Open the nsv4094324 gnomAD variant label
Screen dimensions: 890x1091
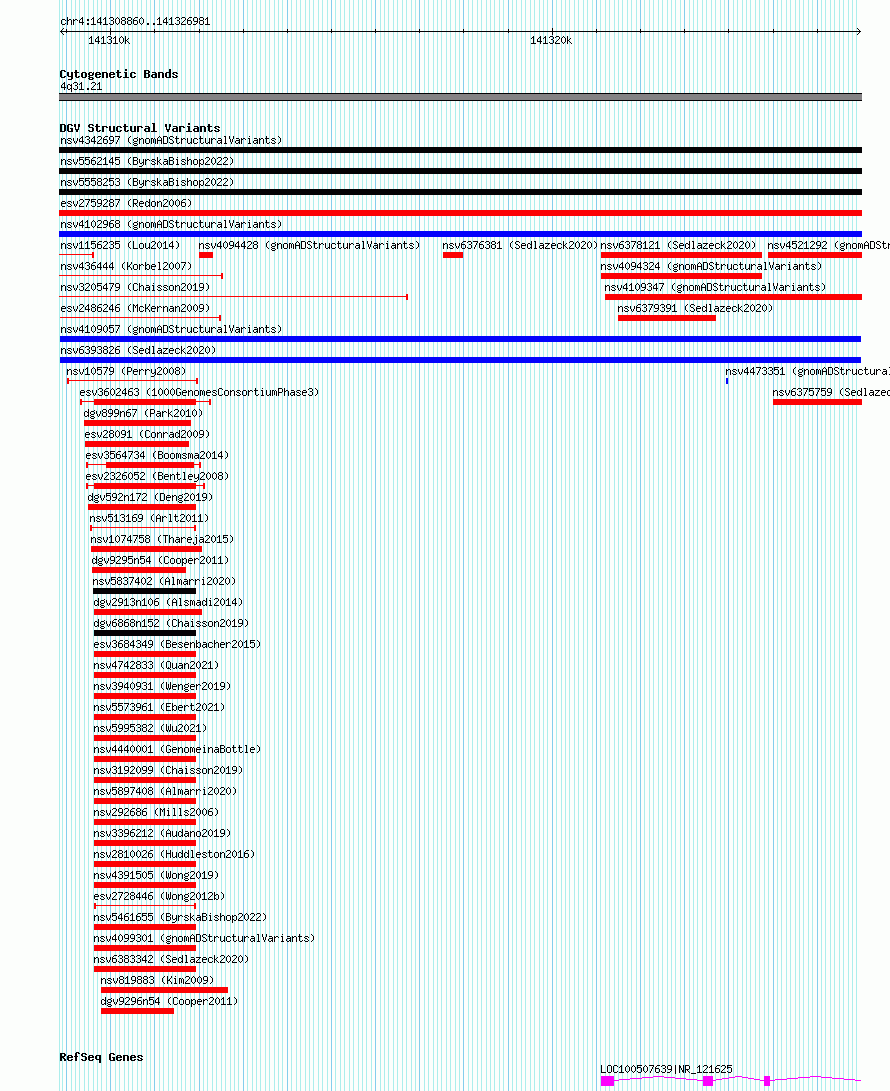click(x=711, y=266)
